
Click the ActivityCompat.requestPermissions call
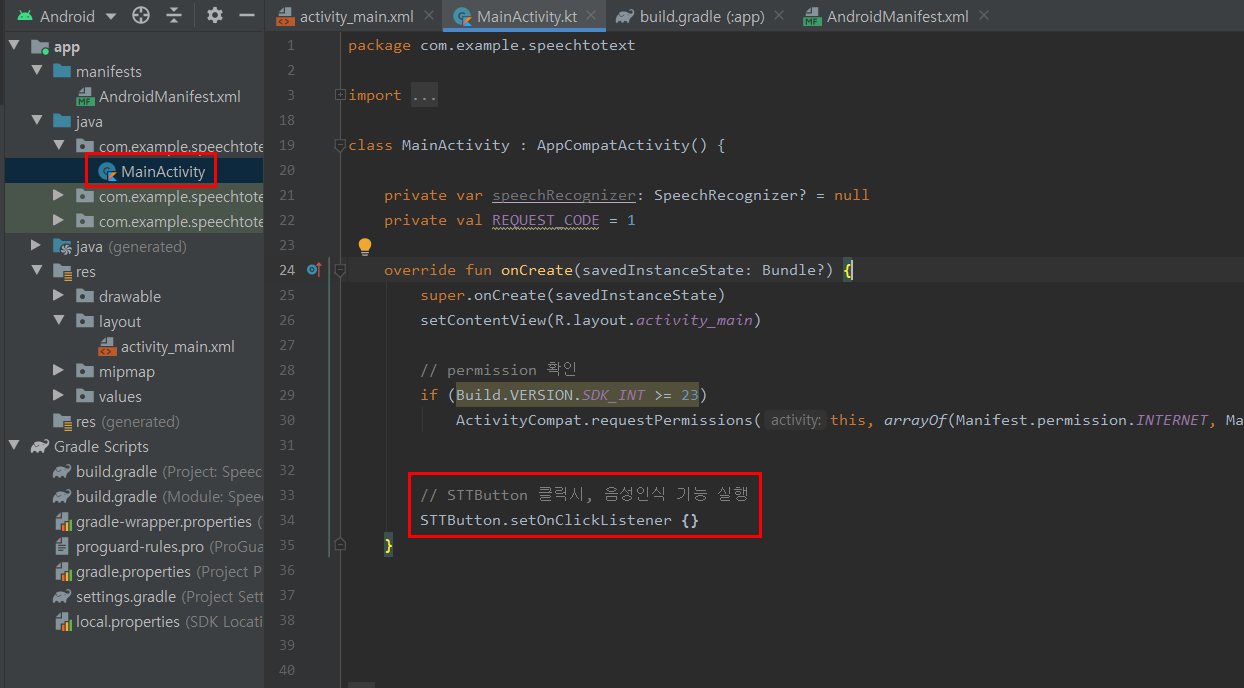pyautogui.click(x=608, y=420)
